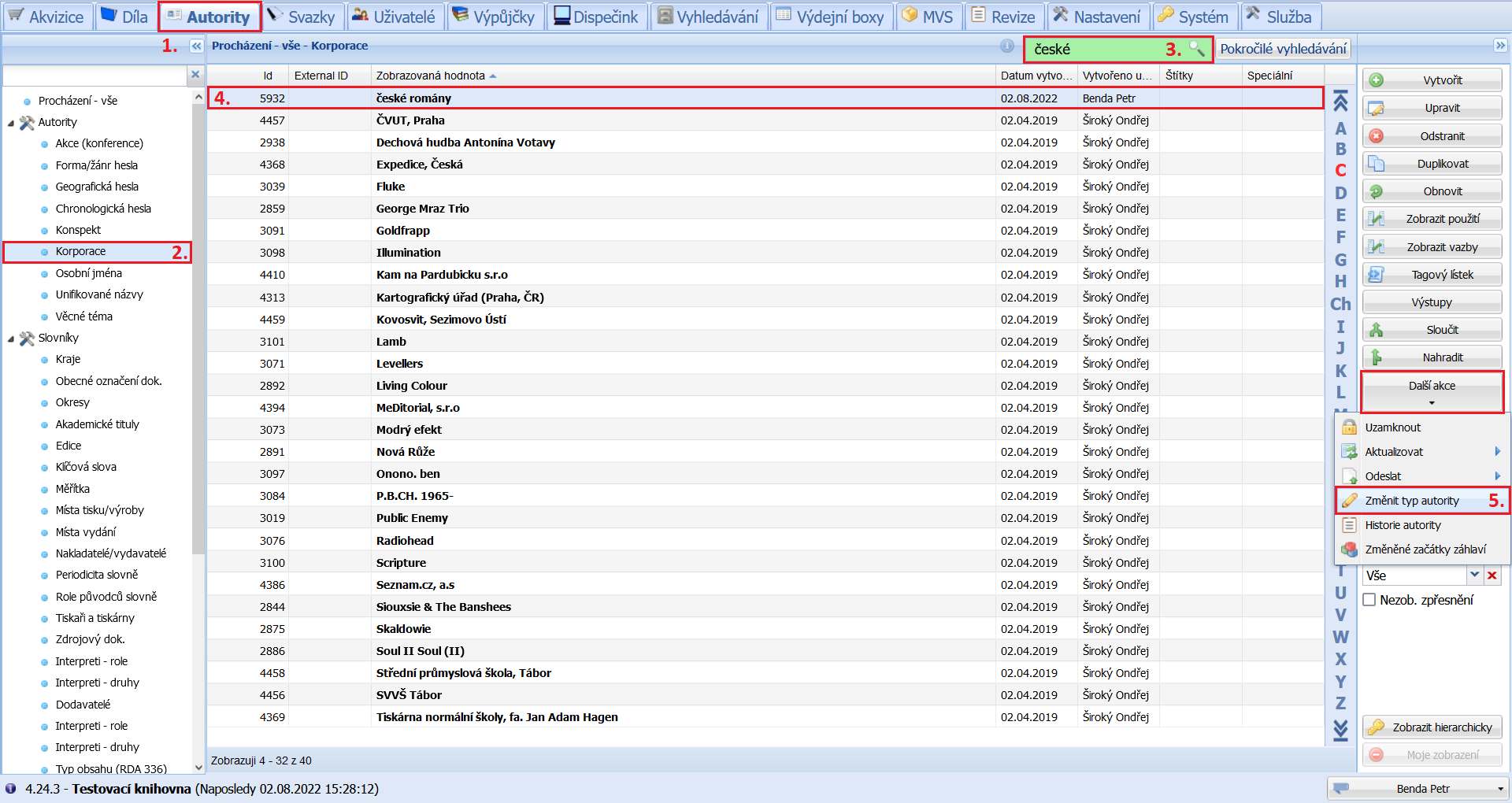The image size is (1512, 803).
Task: Click the Nahradit button
Action: click(1432, 357)
